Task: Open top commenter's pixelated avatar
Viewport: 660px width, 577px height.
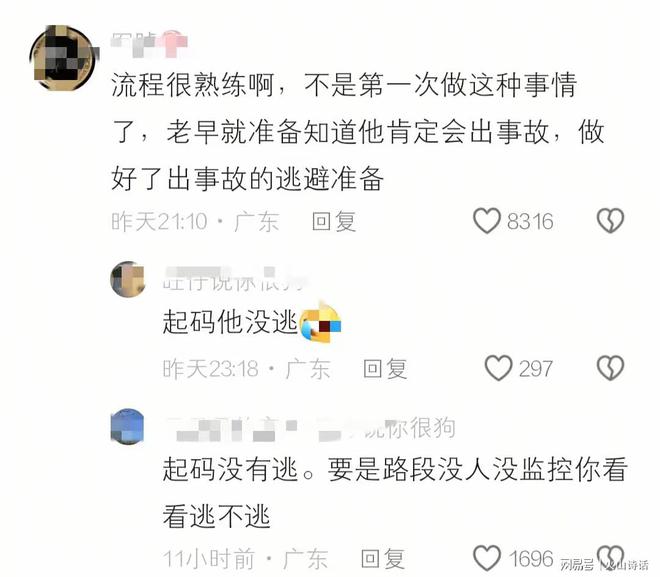Action: (62, 57)
